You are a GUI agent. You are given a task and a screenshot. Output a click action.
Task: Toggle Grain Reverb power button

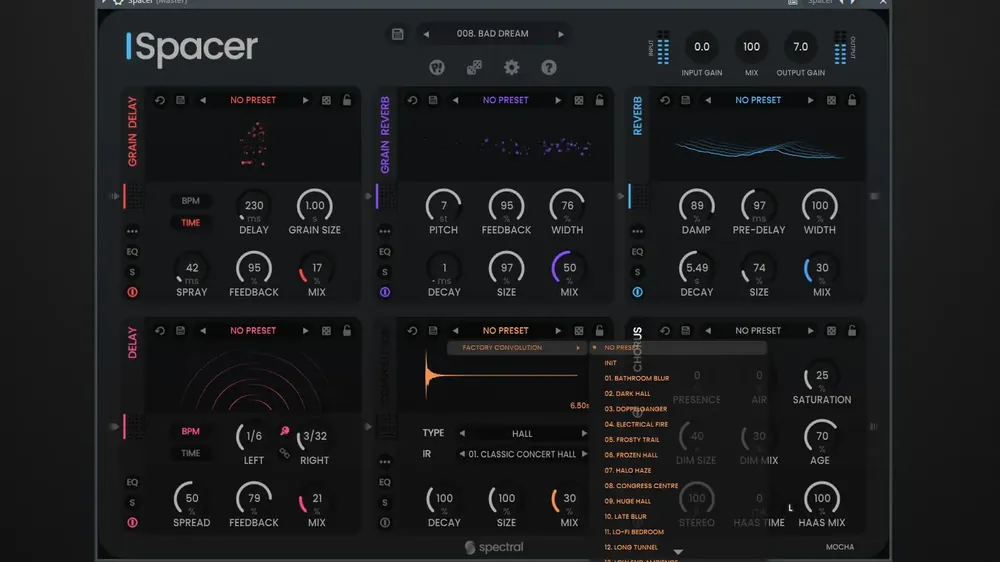coord(385,292)
